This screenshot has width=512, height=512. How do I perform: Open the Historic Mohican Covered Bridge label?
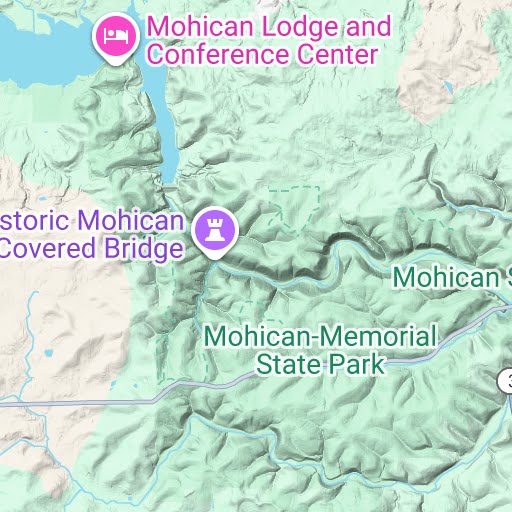tap(92, 234)
